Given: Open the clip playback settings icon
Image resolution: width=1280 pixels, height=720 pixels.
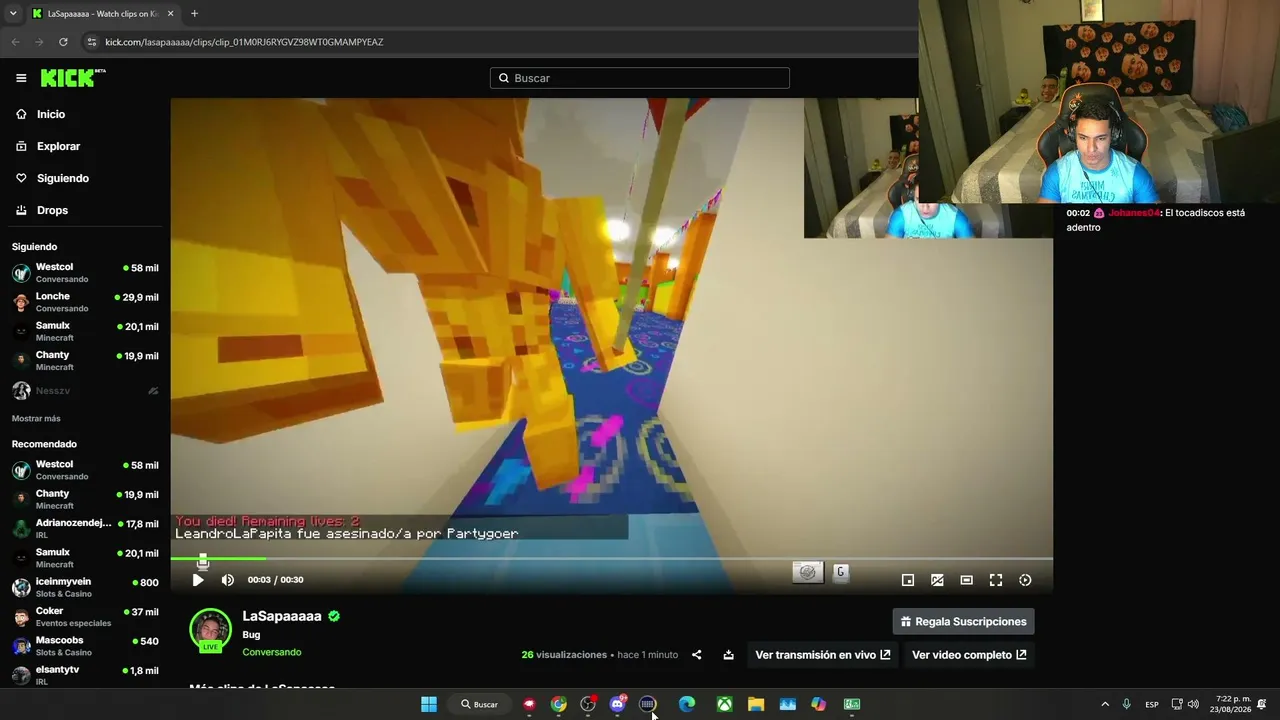Looking at the screenshot, I should (x=1025, y=580).
